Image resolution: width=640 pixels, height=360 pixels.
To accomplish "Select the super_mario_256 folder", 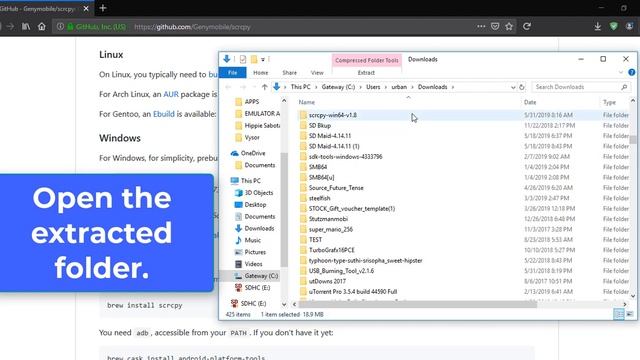I will coord(331,229).
